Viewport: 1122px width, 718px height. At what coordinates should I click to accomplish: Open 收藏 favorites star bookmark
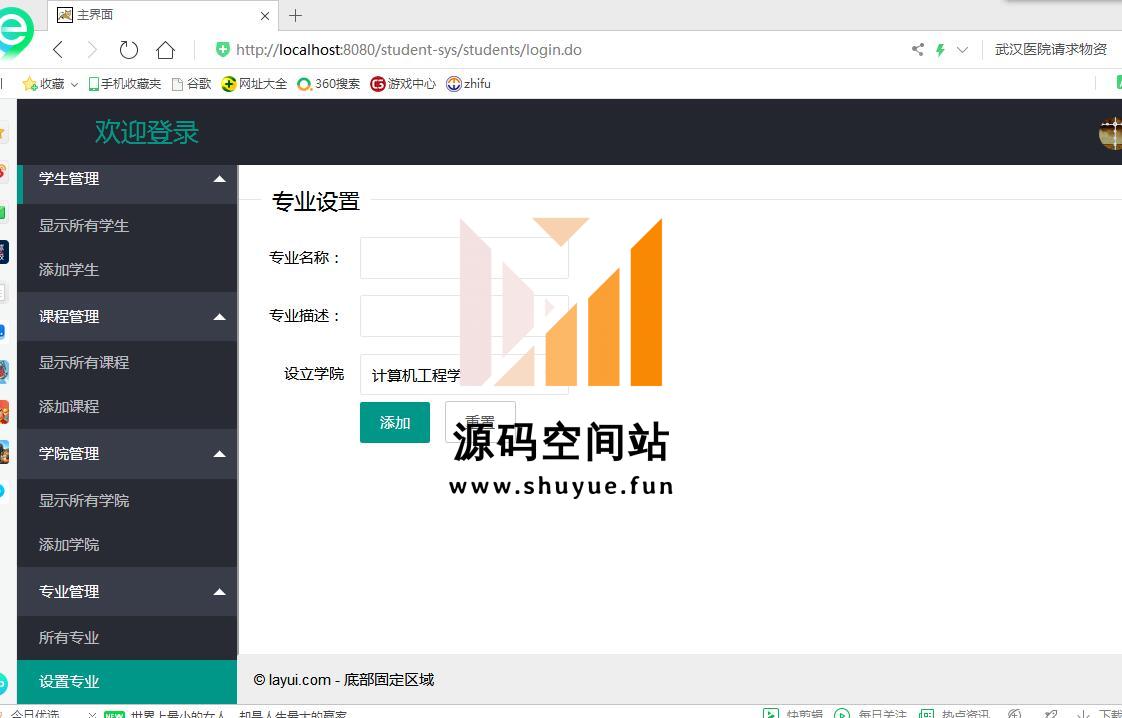(x=50, y=84)
